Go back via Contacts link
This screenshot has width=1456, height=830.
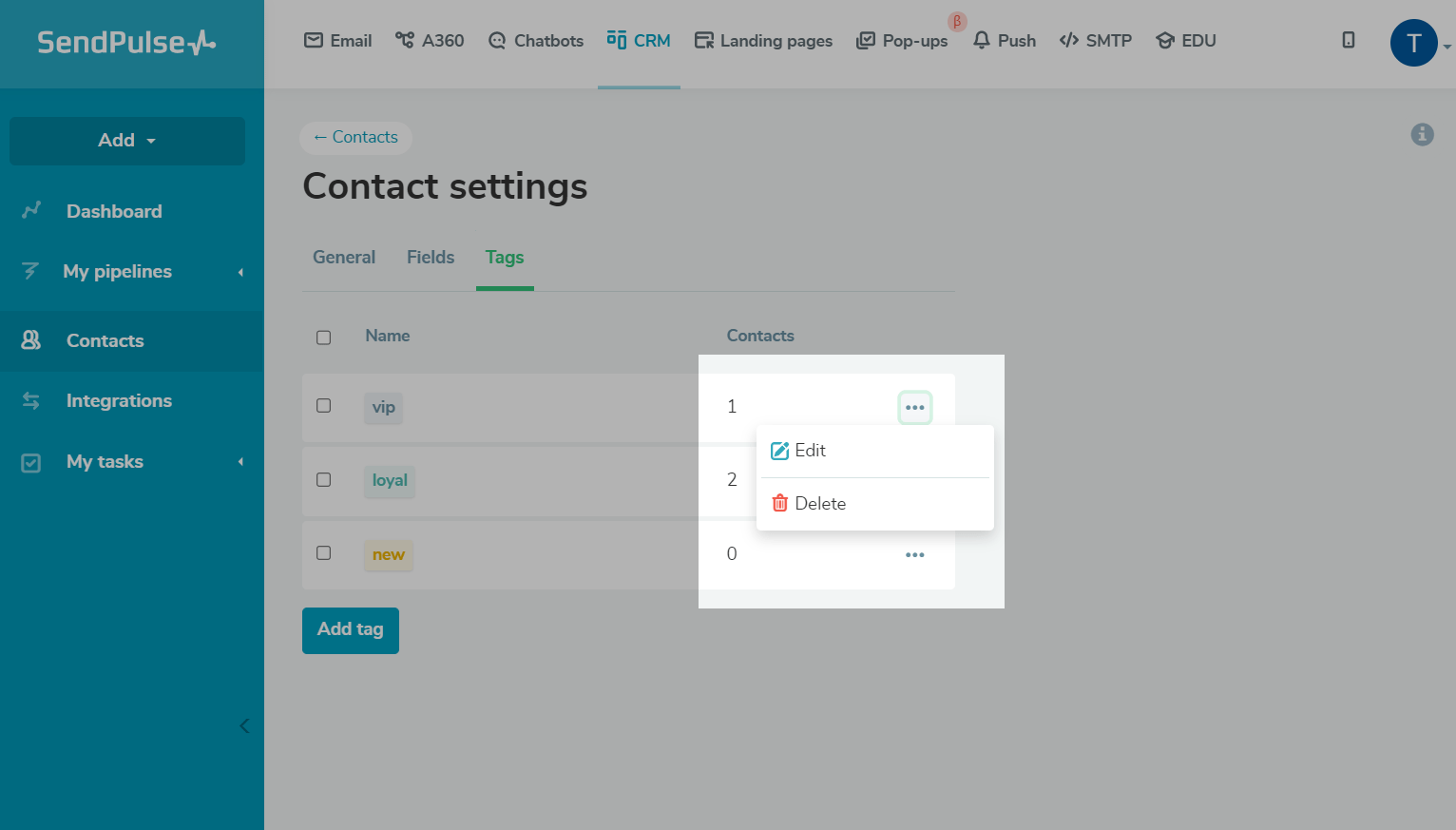356,138
